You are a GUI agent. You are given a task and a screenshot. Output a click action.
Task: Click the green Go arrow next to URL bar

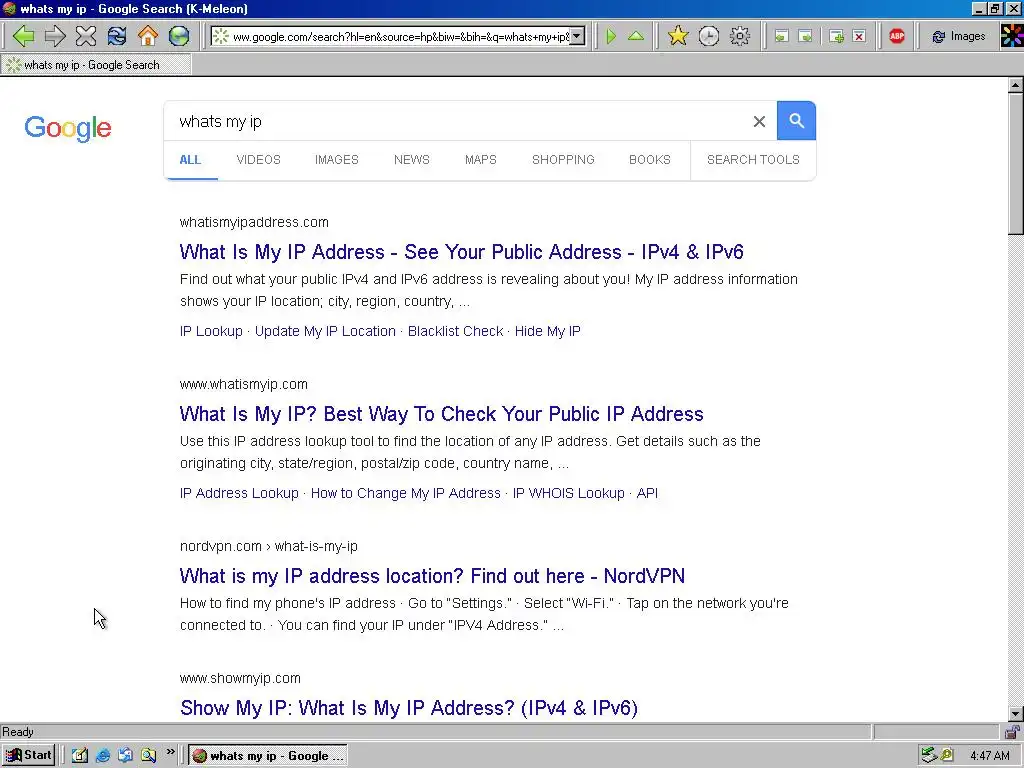[611, 36]
